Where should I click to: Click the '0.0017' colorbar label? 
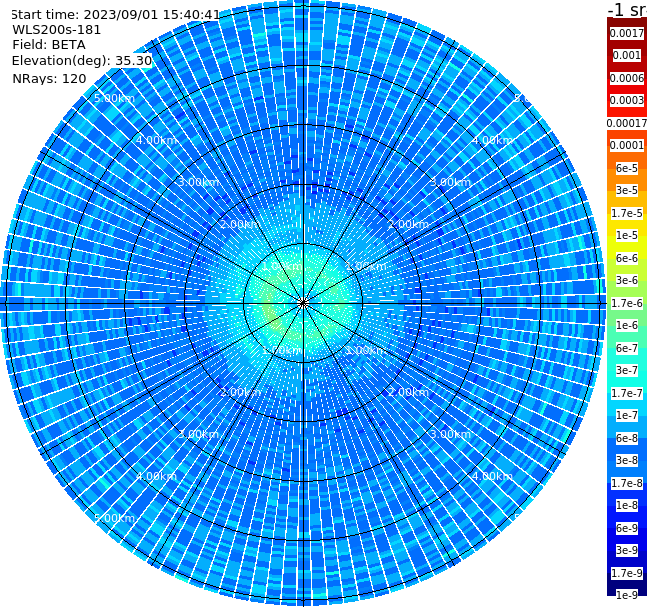coord(626,33)
